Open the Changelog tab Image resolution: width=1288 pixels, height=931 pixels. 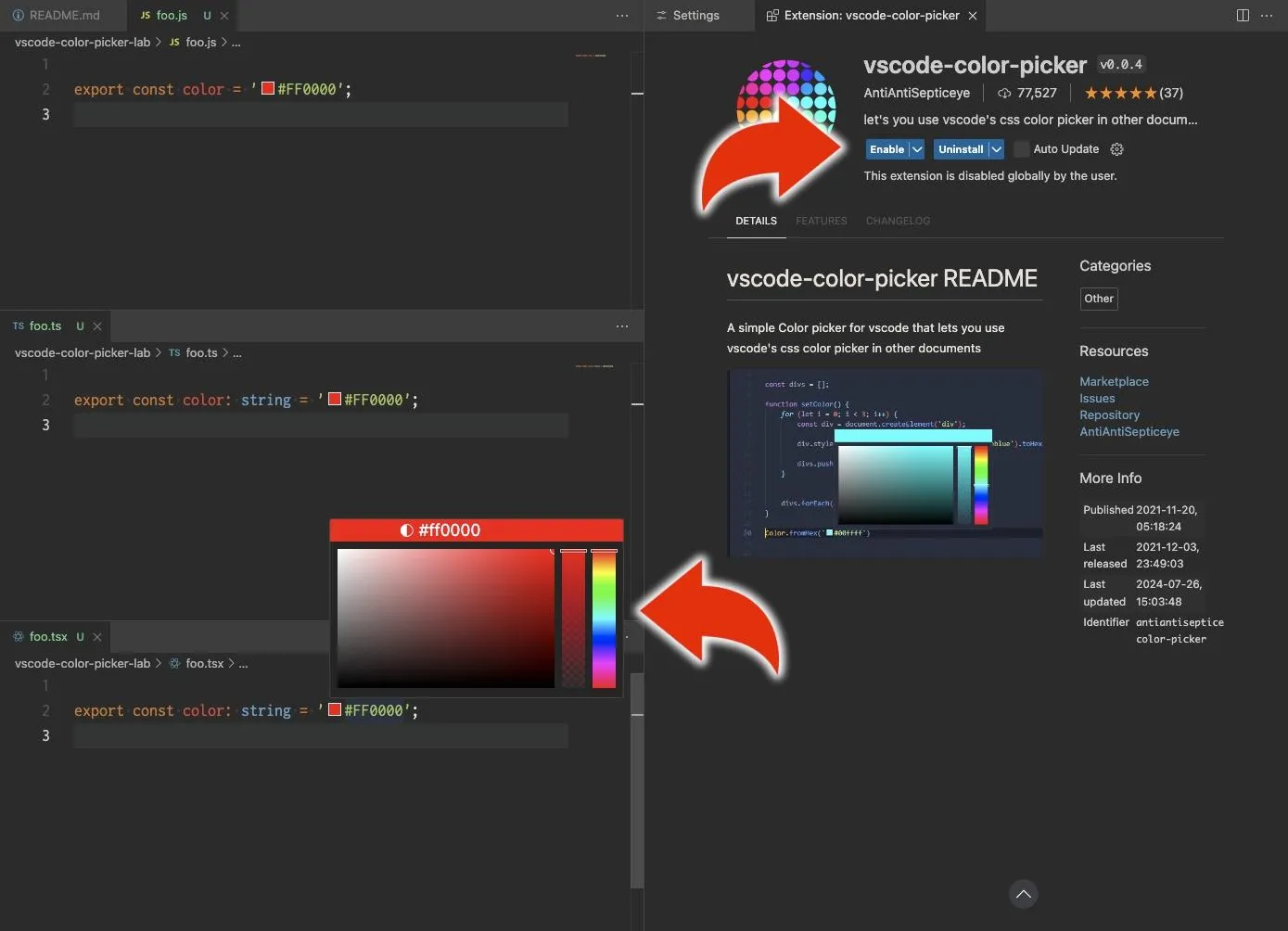(897, 221)
